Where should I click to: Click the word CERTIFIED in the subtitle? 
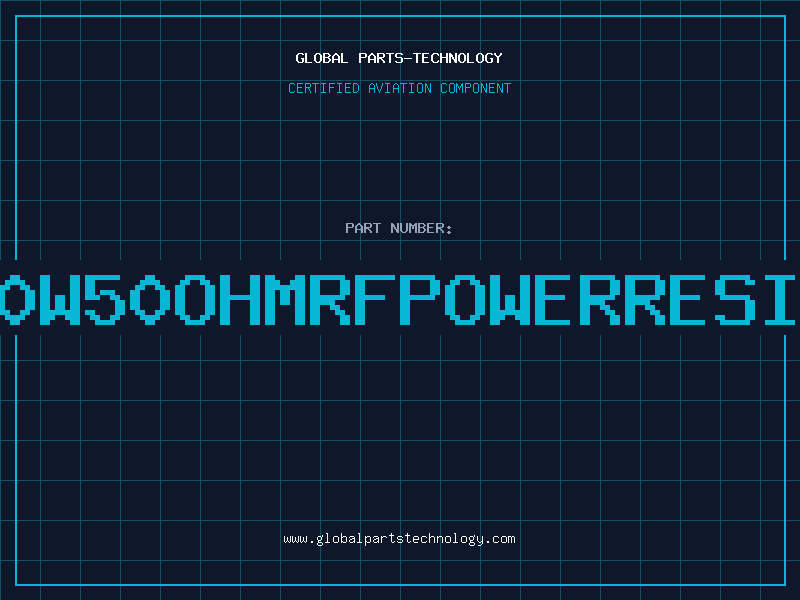tap(324, 88)
